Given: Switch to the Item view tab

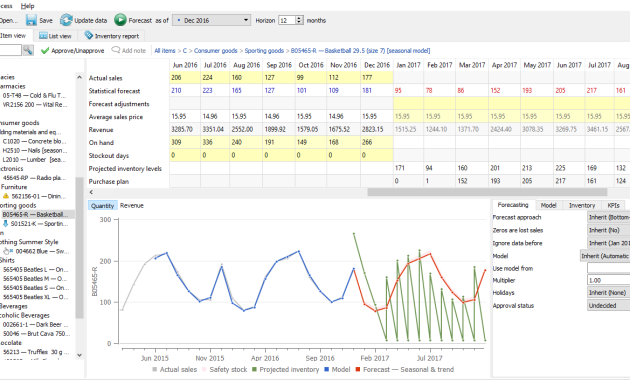Looking at the screenshot, I should (13, 36).
